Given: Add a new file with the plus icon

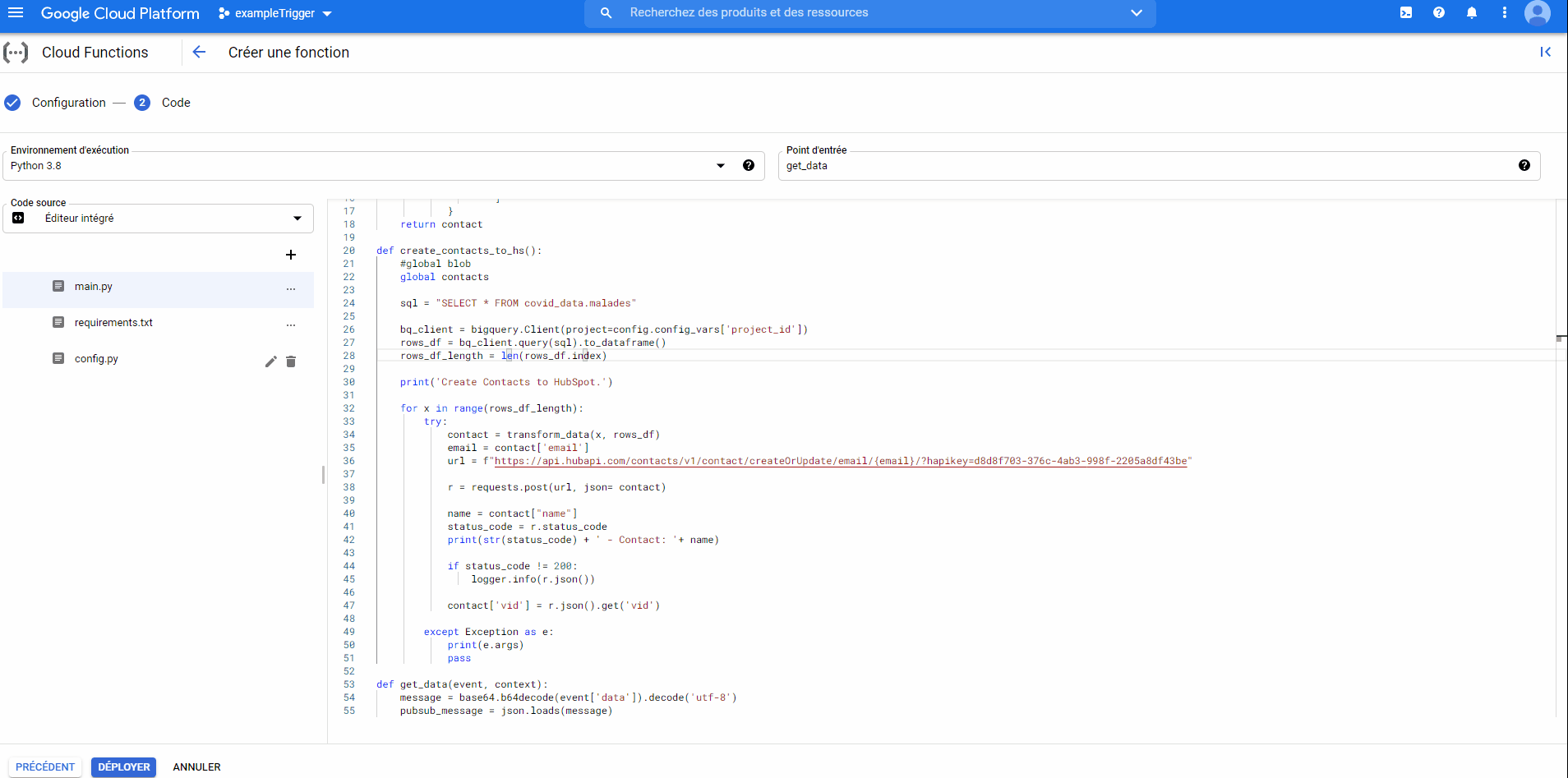Looking at the screenshot, I should pyautogui.click(x=291, y=255).
